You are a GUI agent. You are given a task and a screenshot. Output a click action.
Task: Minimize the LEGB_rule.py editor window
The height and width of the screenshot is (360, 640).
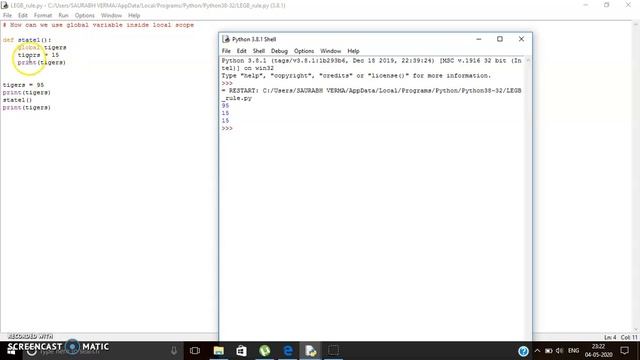pos(586,5)
